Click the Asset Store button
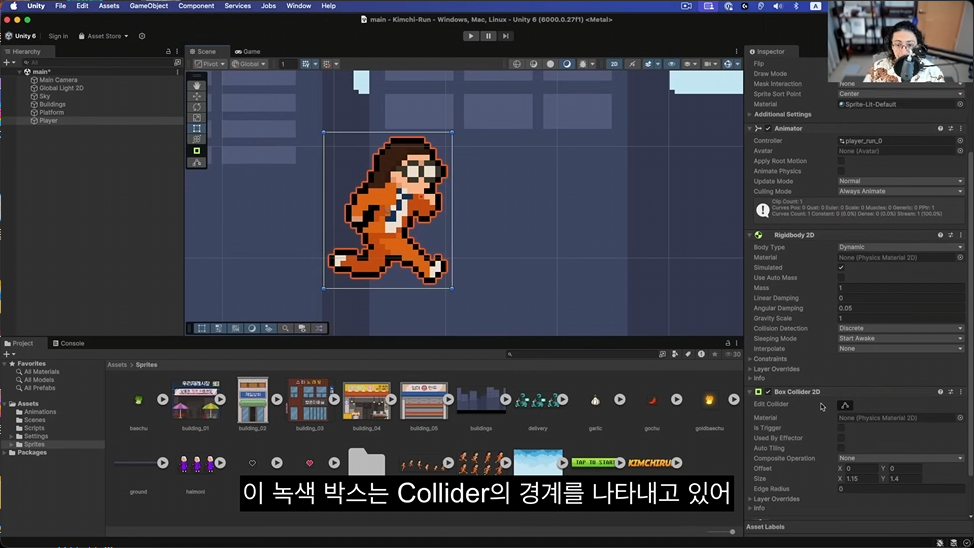The image size is (974, 548). point(103,36)
